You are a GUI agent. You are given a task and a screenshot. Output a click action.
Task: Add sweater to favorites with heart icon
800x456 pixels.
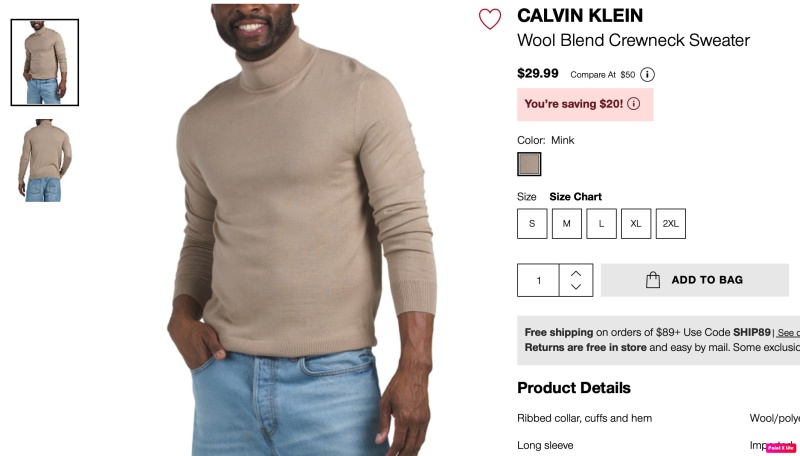[x=490, y=19]
